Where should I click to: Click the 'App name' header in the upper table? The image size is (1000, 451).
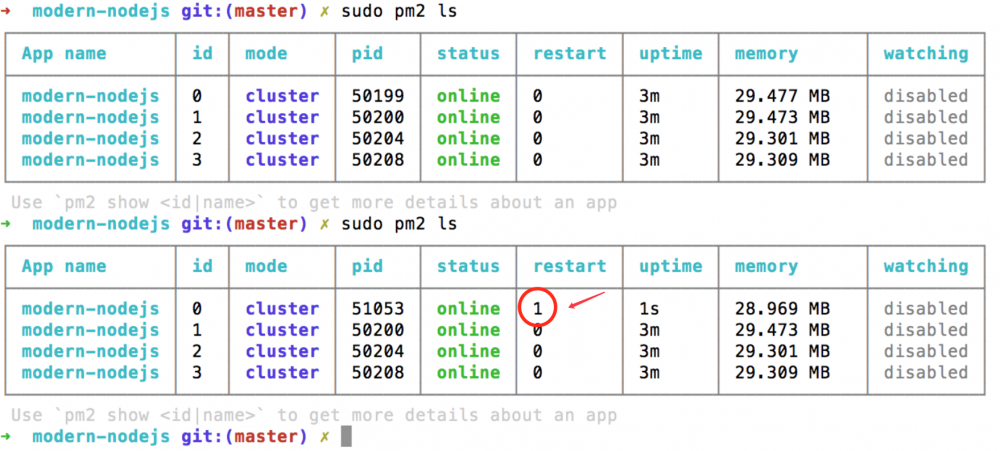64,54
